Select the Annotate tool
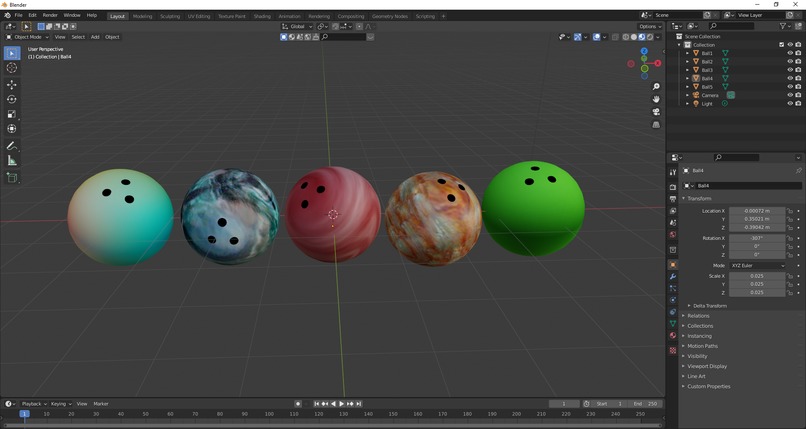 (x=12, y=146)
